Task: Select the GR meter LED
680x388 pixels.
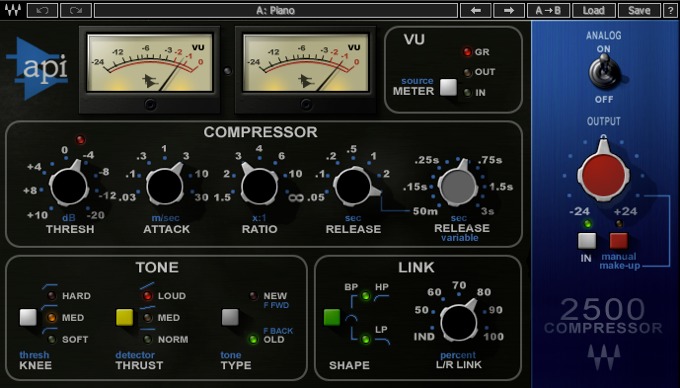Action: point(467,52)
